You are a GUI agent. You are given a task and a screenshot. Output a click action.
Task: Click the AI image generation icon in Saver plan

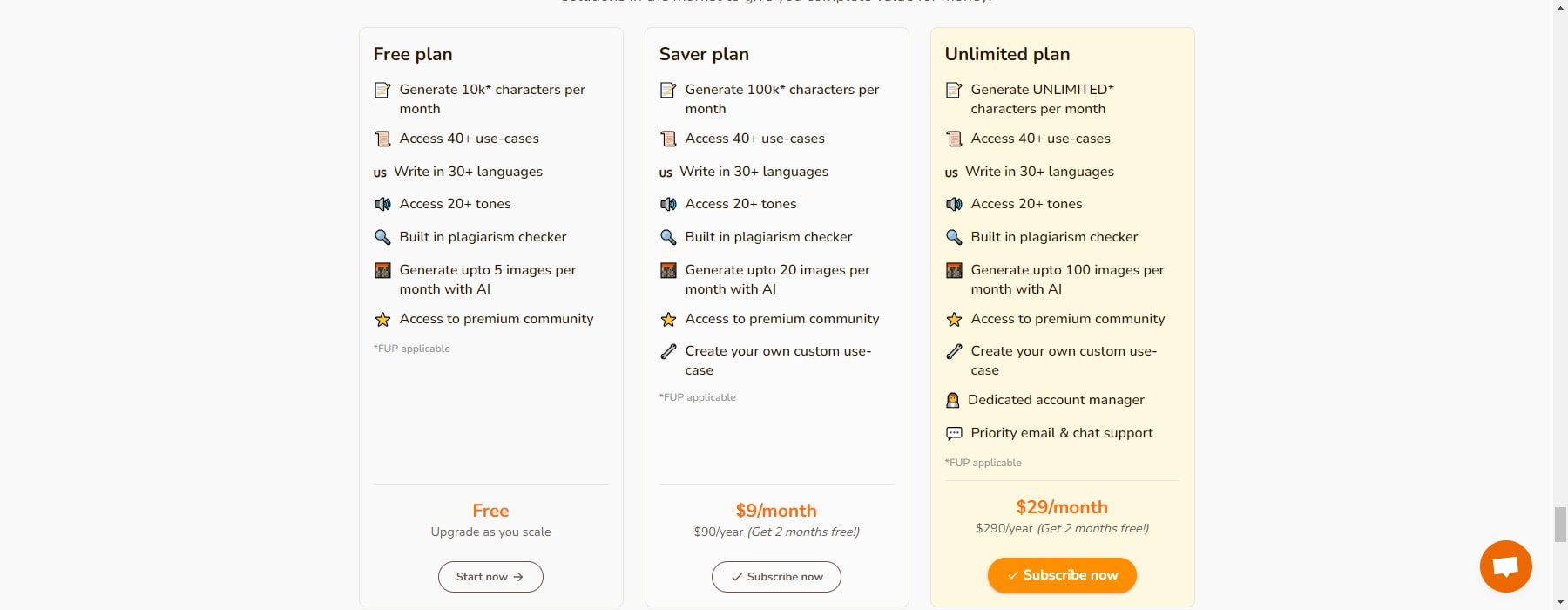[x=667, y=270]
